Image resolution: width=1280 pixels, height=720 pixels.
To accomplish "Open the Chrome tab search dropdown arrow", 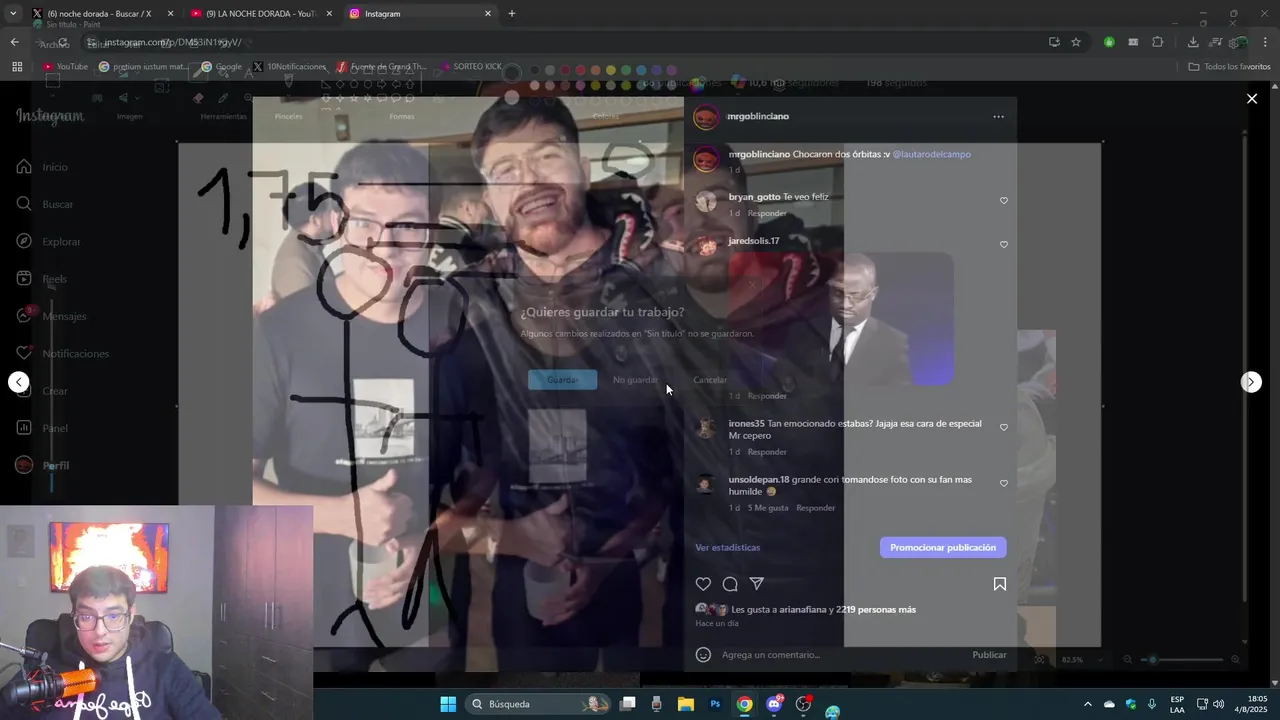I will pyautogui.click(x=13, y=14).
